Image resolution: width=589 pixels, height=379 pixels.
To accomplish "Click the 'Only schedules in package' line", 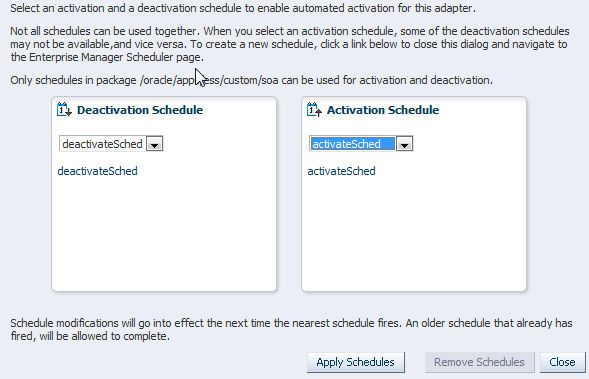I will pyautogui.click(x=251, y=80).
